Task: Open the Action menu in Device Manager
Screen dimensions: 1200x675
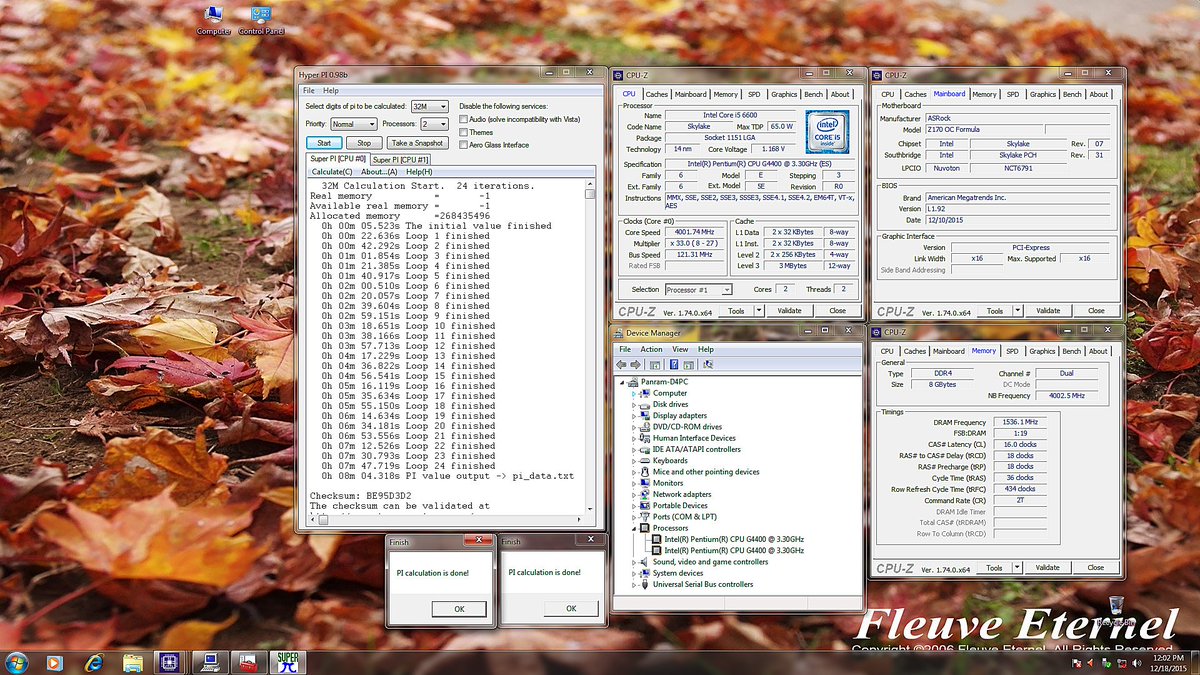Action: point(651,349)
